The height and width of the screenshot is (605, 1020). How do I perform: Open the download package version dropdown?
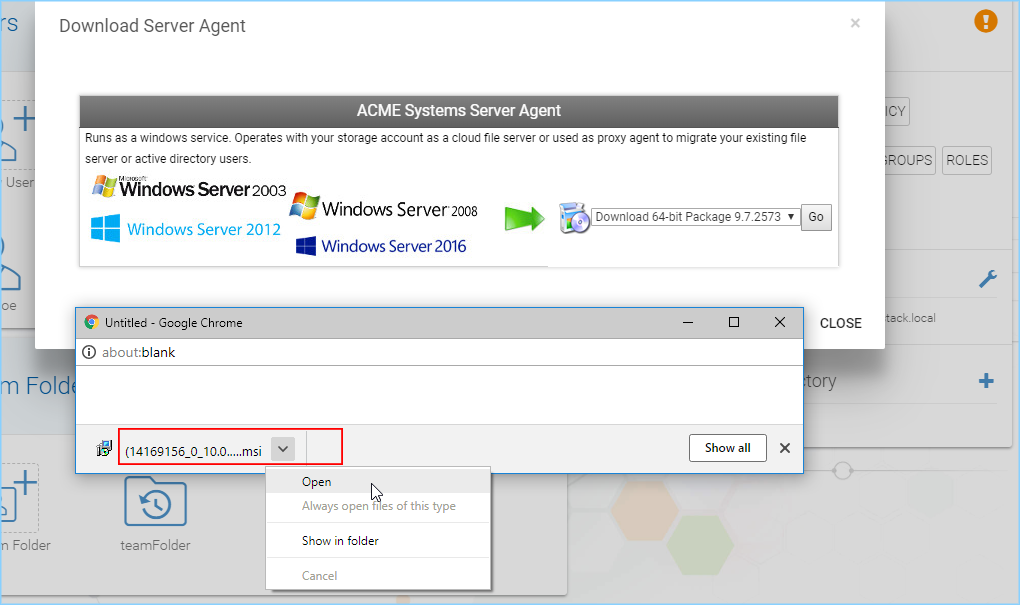pos(695,217)
